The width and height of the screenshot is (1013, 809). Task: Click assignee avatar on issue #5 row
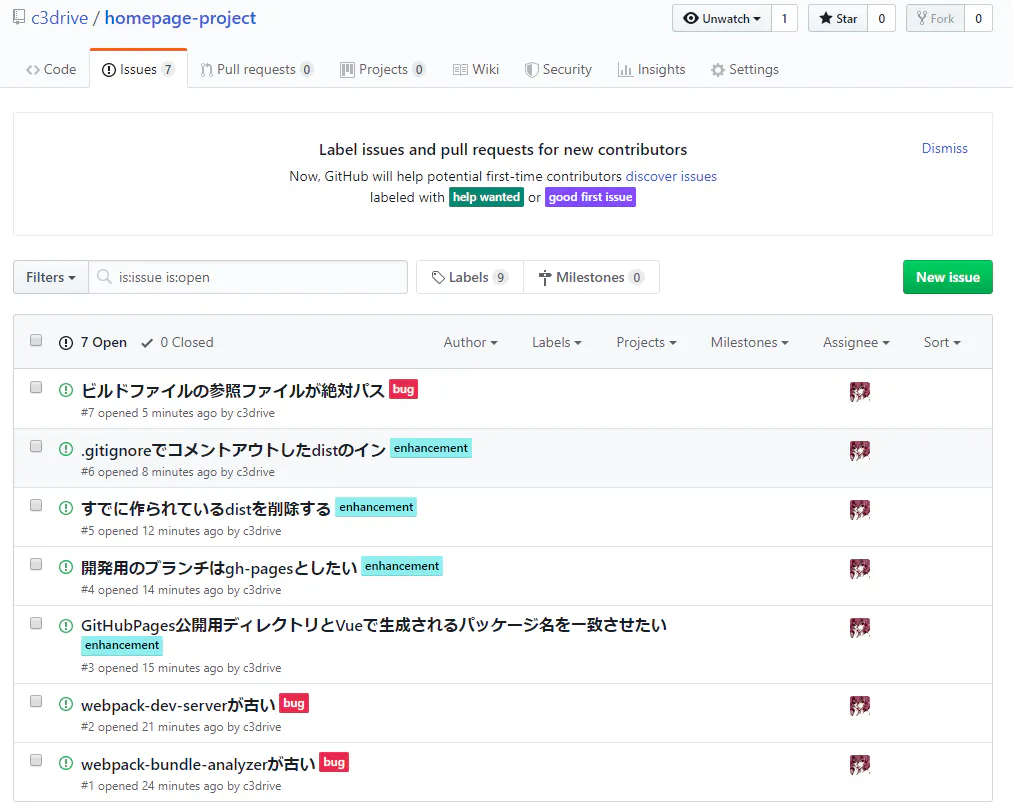click(x=860, y=510)
